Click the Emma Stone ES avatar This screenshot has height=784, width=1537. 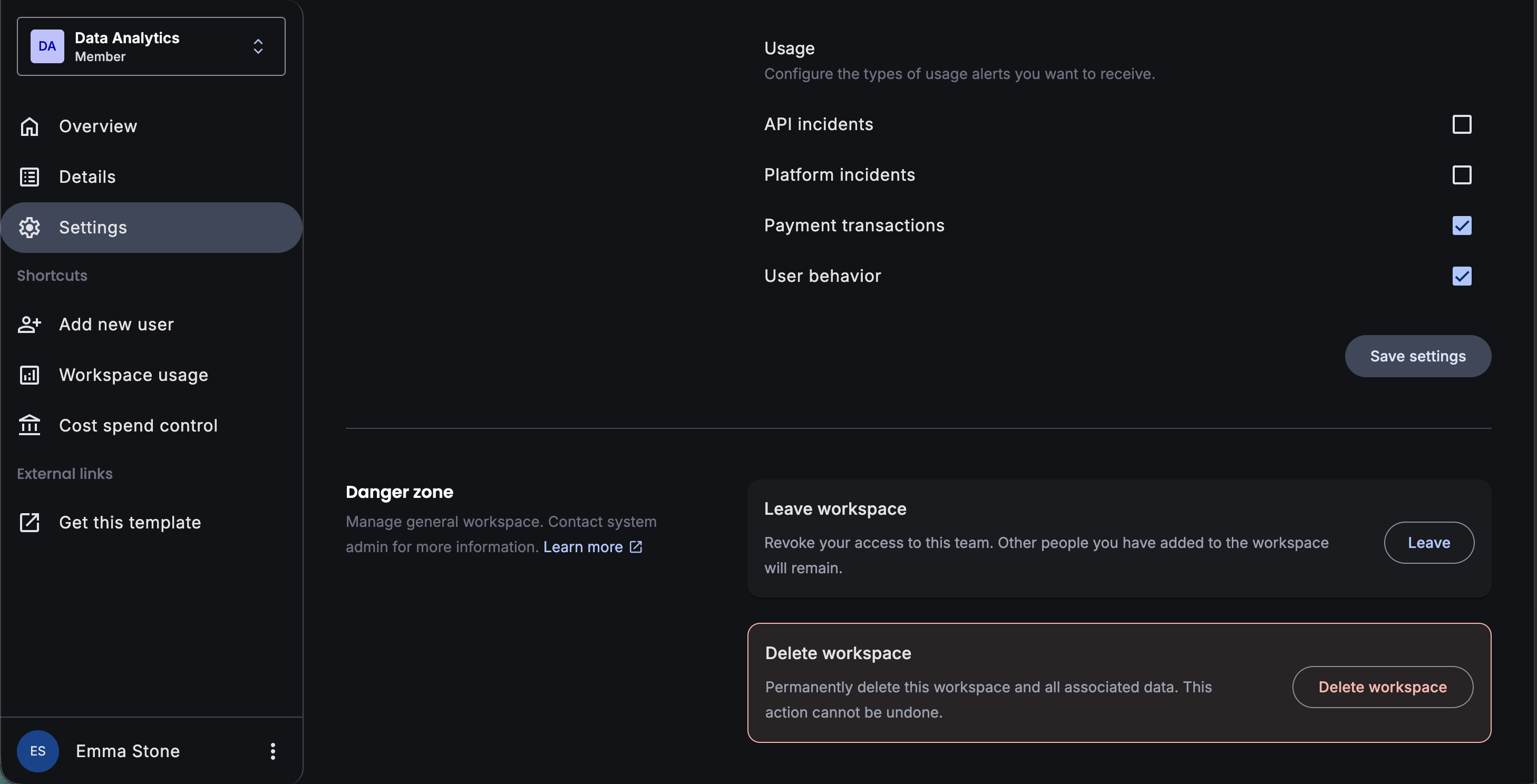click(x=37, y=751)
